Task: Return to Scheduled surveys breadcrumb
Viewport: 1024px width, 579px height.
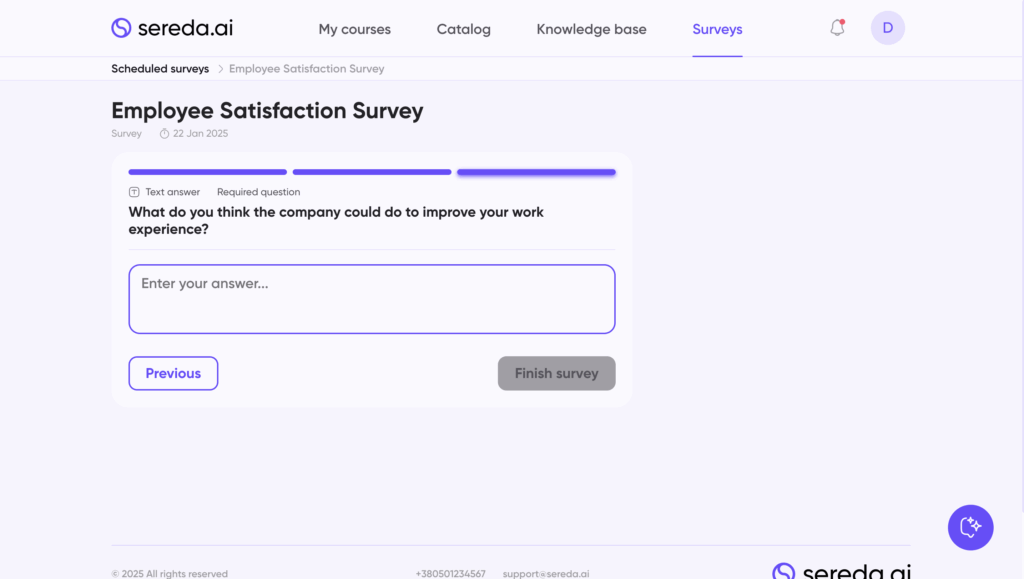Action: pos(160,69)
